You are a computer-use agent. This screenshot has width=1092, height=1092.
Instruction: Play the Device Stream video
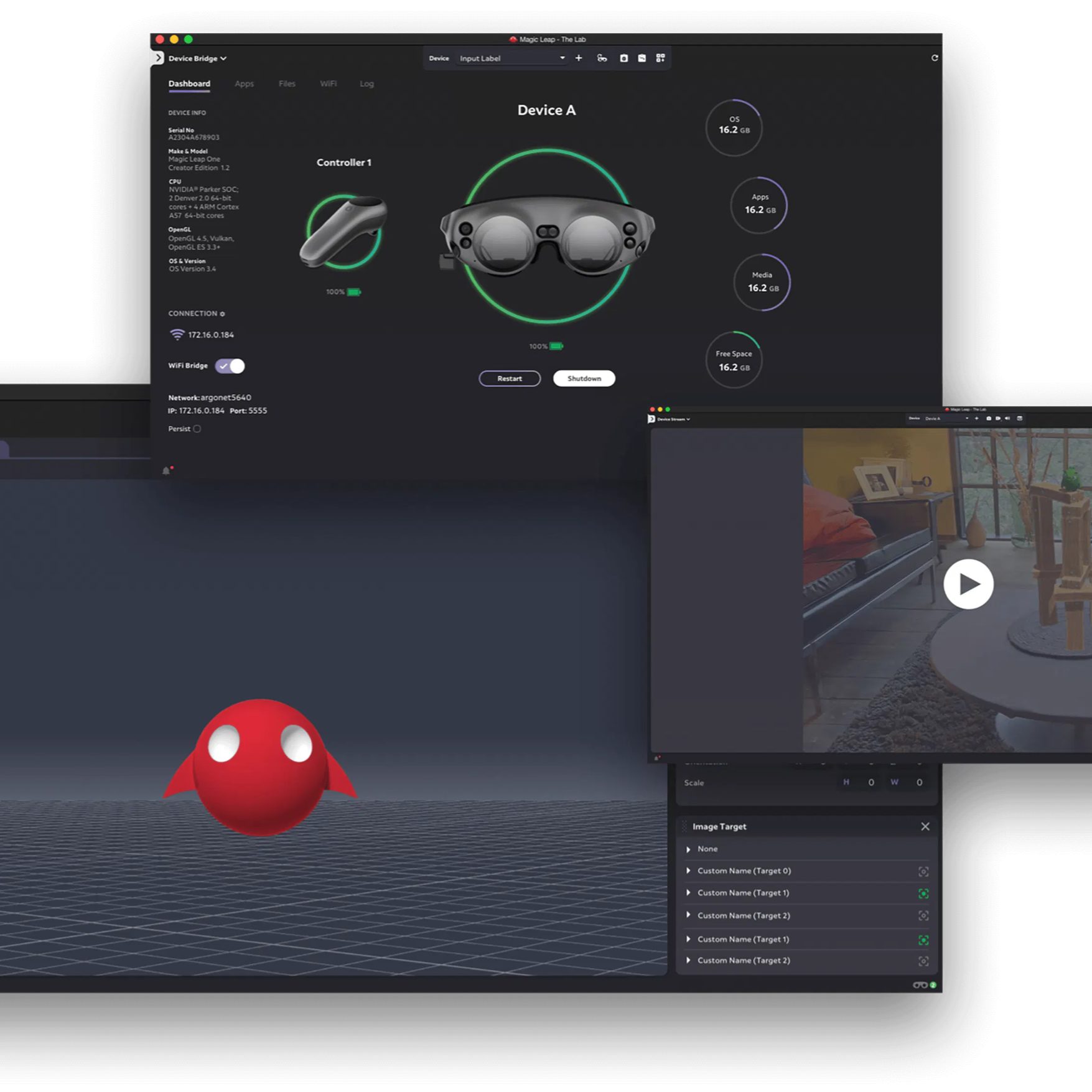click(x=968, y=584)
